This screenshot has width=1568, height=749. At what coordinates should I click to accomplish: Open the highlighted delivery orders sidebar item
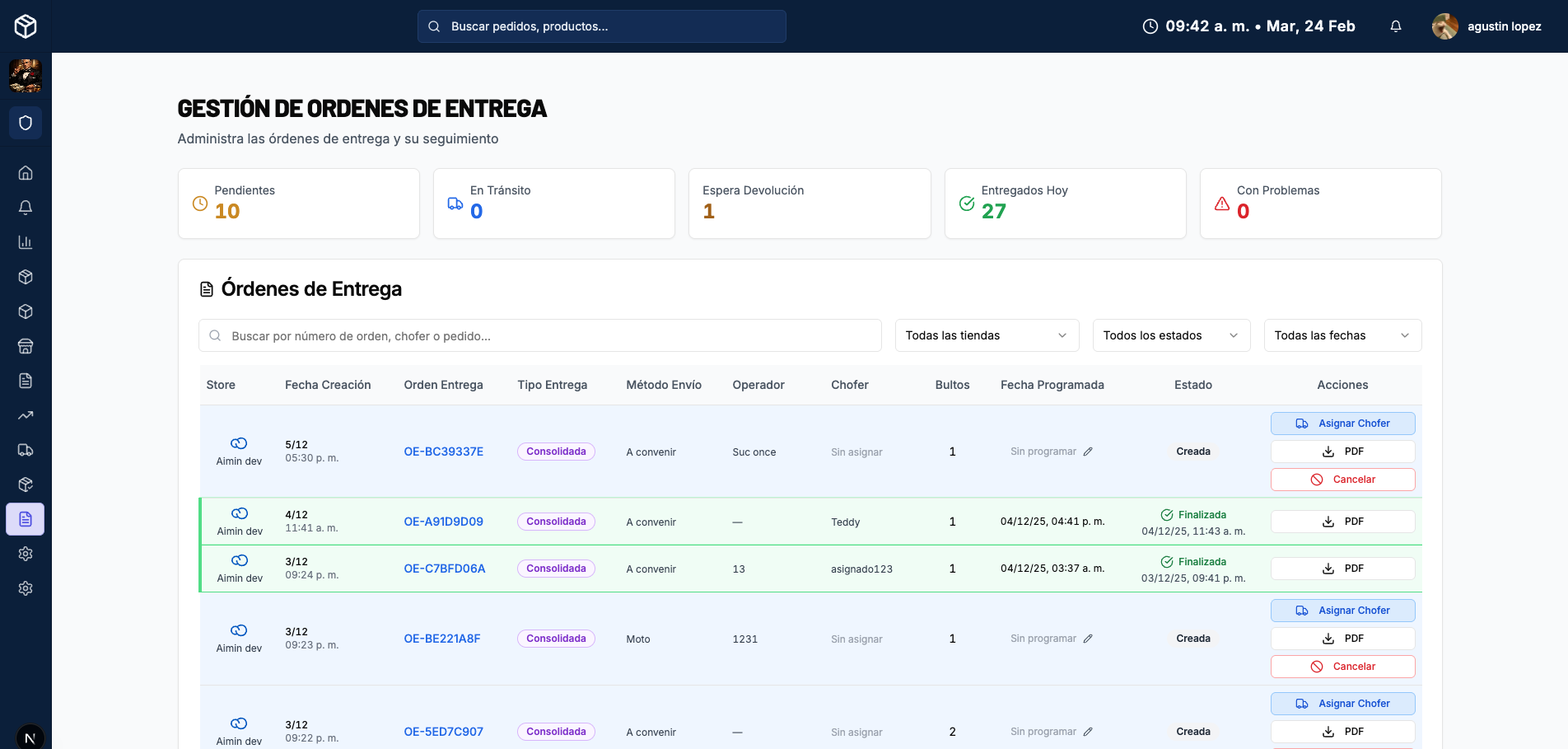[x=26, y=519]
